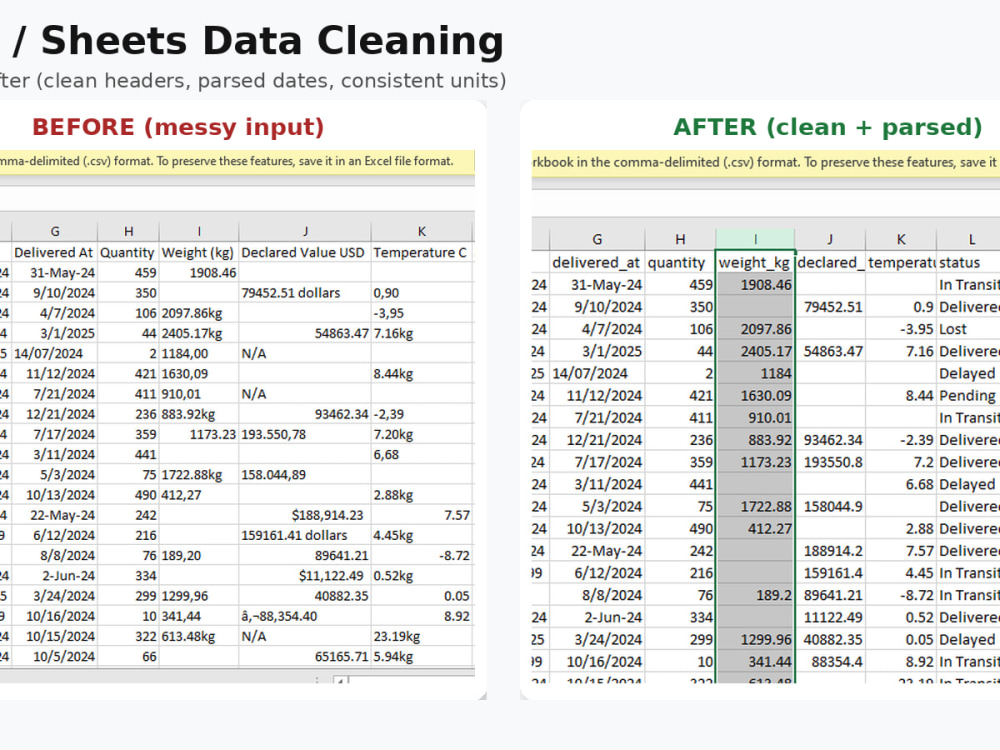Select the '11122.49' cell in AFTER sheet

[x=830, y=617]
